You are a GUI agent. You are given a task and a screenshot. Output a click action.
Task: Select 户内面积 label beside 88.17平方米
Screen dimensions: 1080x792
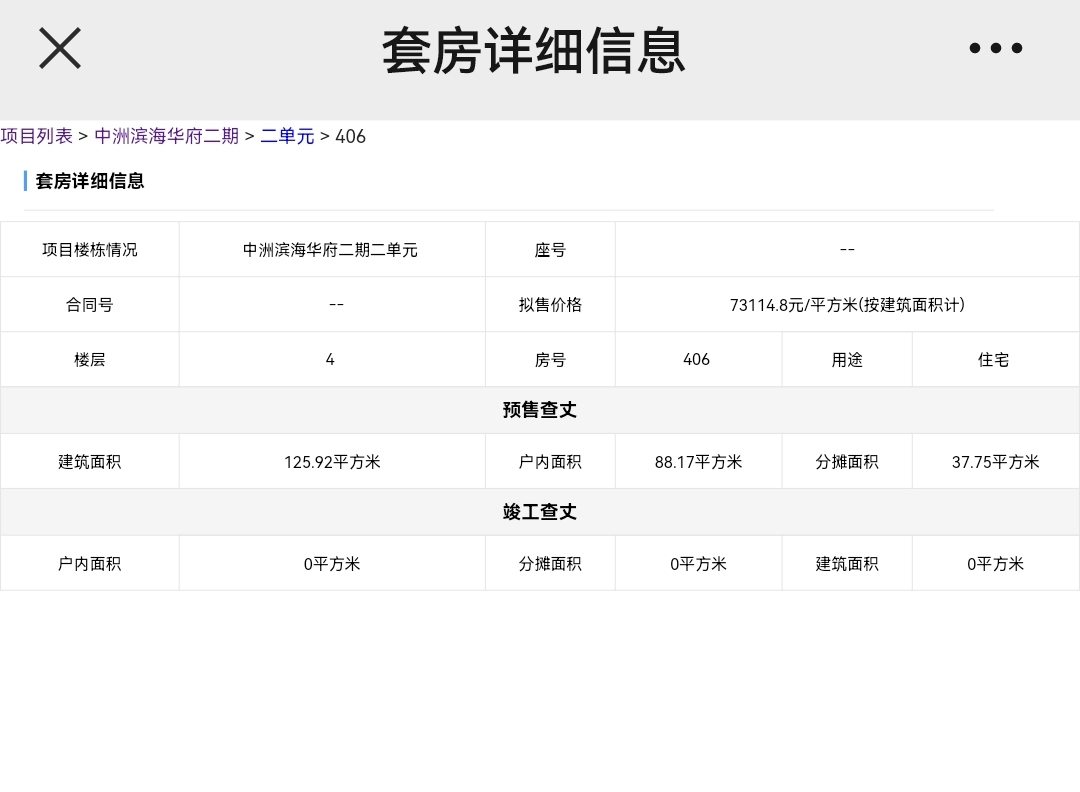coord(550,461)
